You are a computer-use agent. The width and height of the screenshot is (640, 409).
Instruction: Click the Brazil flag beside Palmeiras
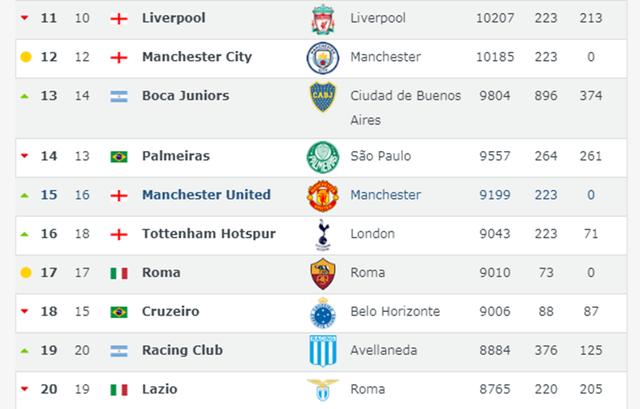coord(119,157)
